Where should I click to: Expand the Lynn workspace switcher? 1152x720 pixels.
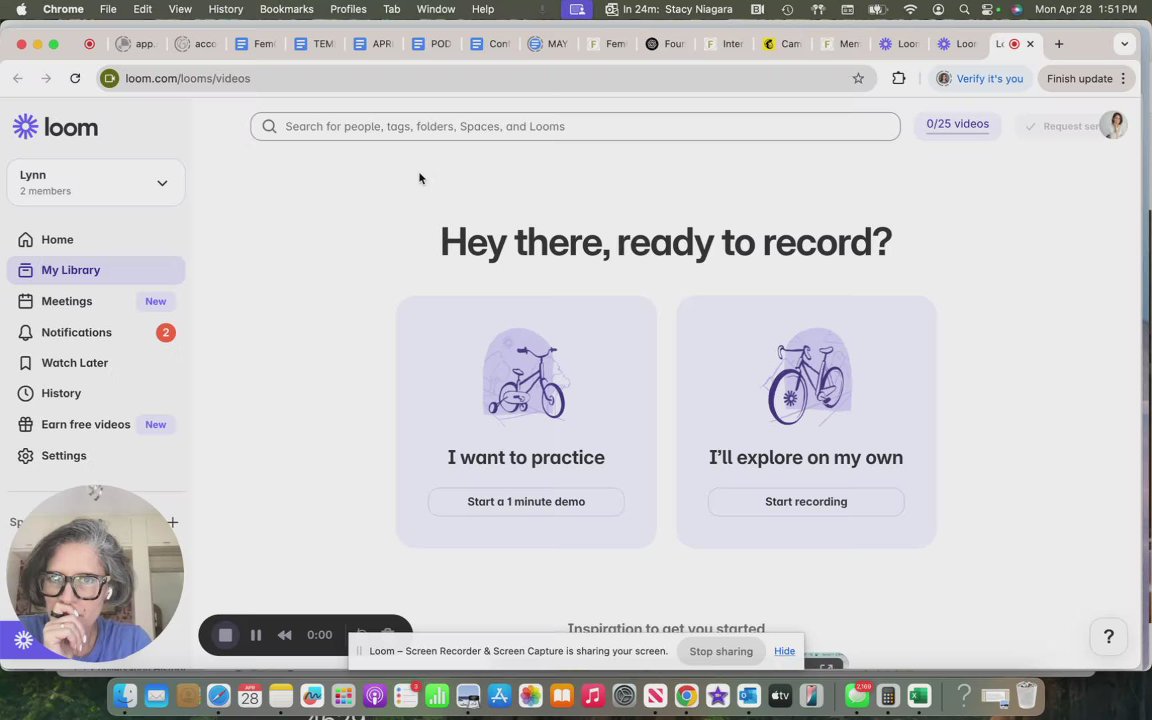click(x=96, y=182)
